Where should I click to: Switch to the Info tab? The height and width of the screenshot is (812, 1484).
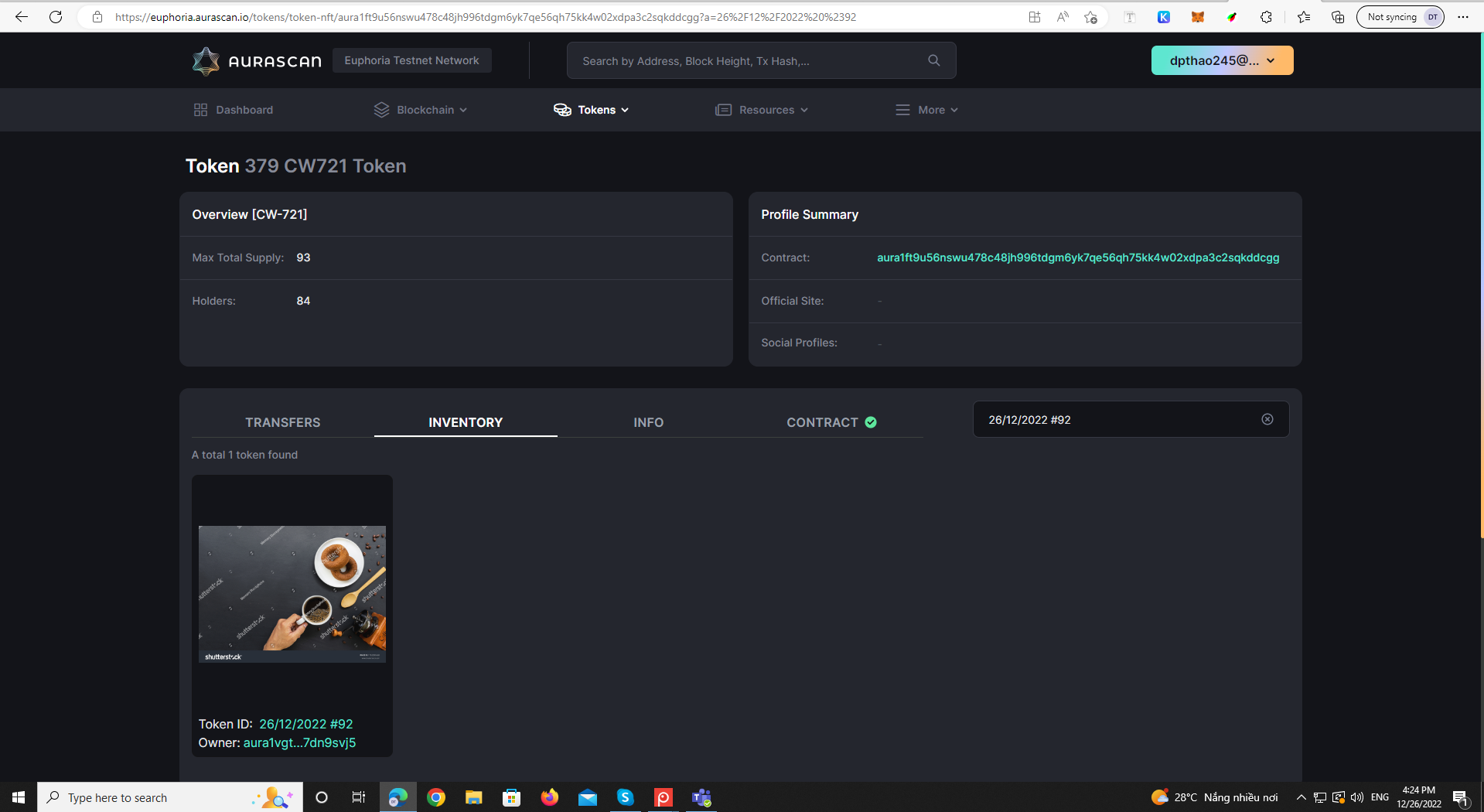(x=648, y=422)
